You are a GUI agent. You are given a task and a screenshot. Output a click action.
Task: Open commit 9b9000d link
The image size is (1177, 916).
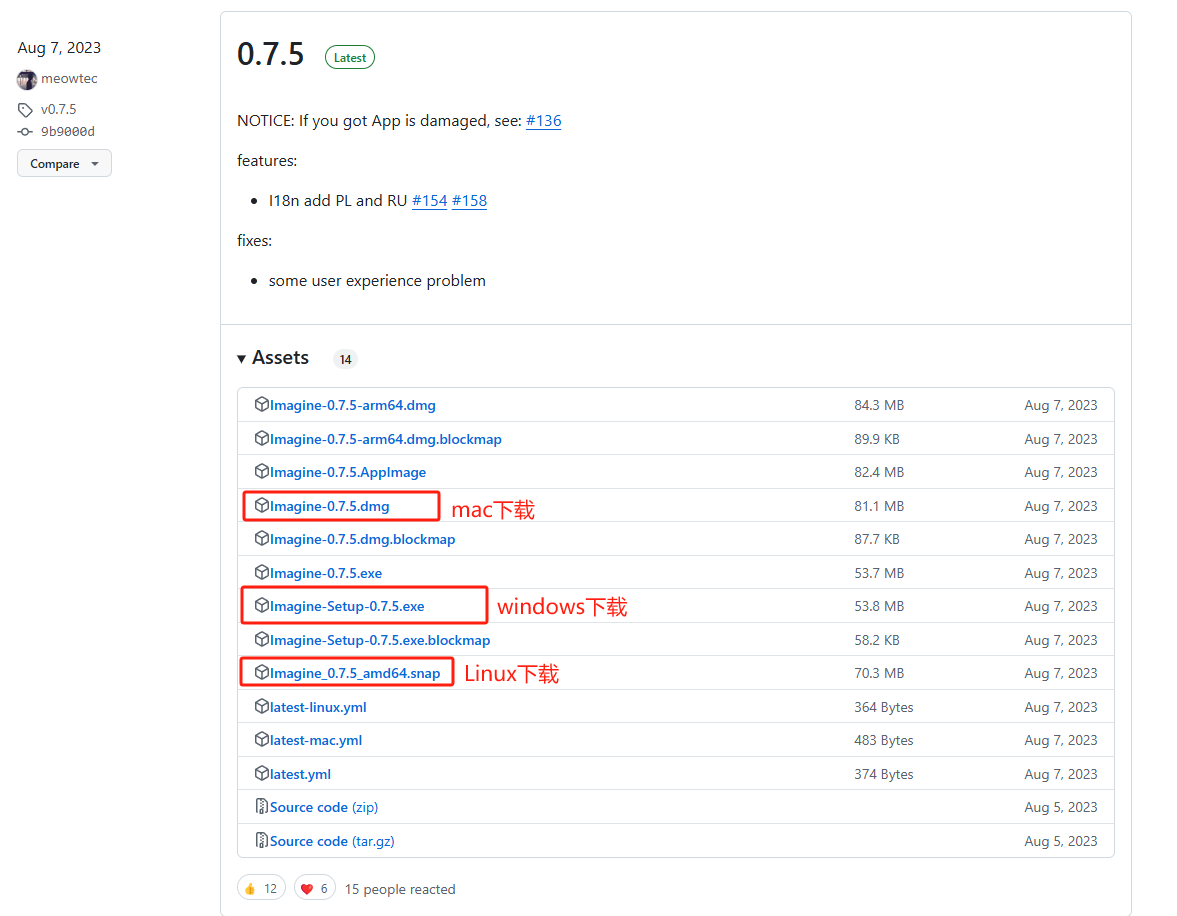point(68,131)
